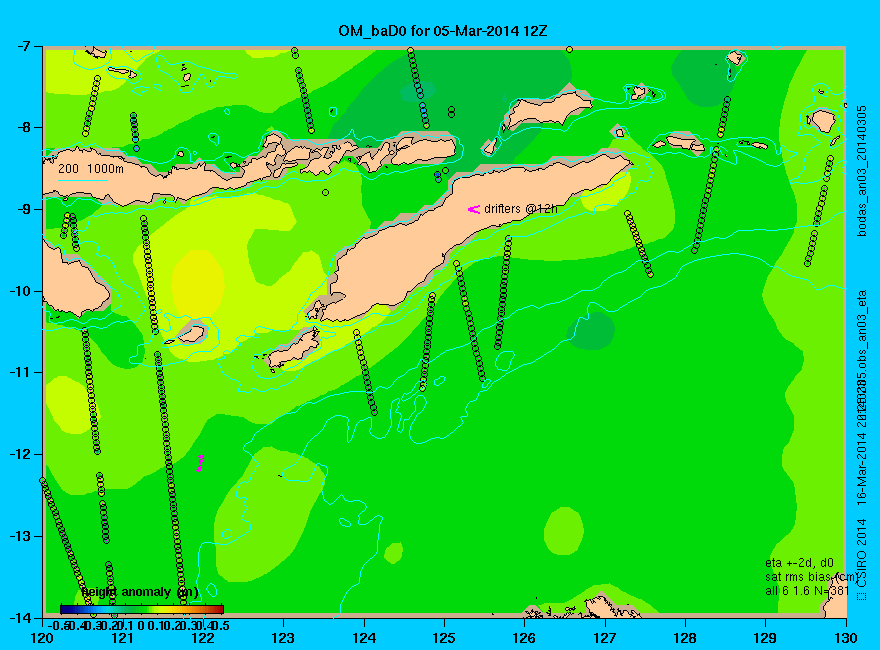Click the latitude axis label -12
This screenshot has width=880, height=650.
click(x=22, y=455)
